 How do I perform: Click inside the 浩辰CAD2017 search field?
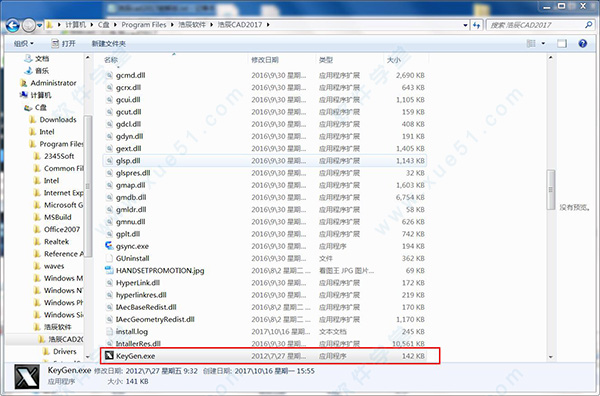pyautogui.click(x=536, y=25)
